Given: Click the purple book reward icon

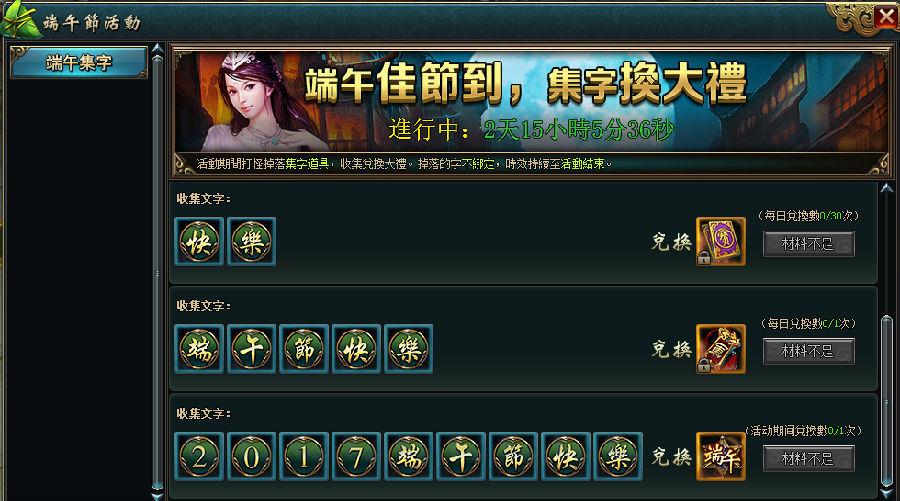Looking at the screenshot, I should point(720,241).
